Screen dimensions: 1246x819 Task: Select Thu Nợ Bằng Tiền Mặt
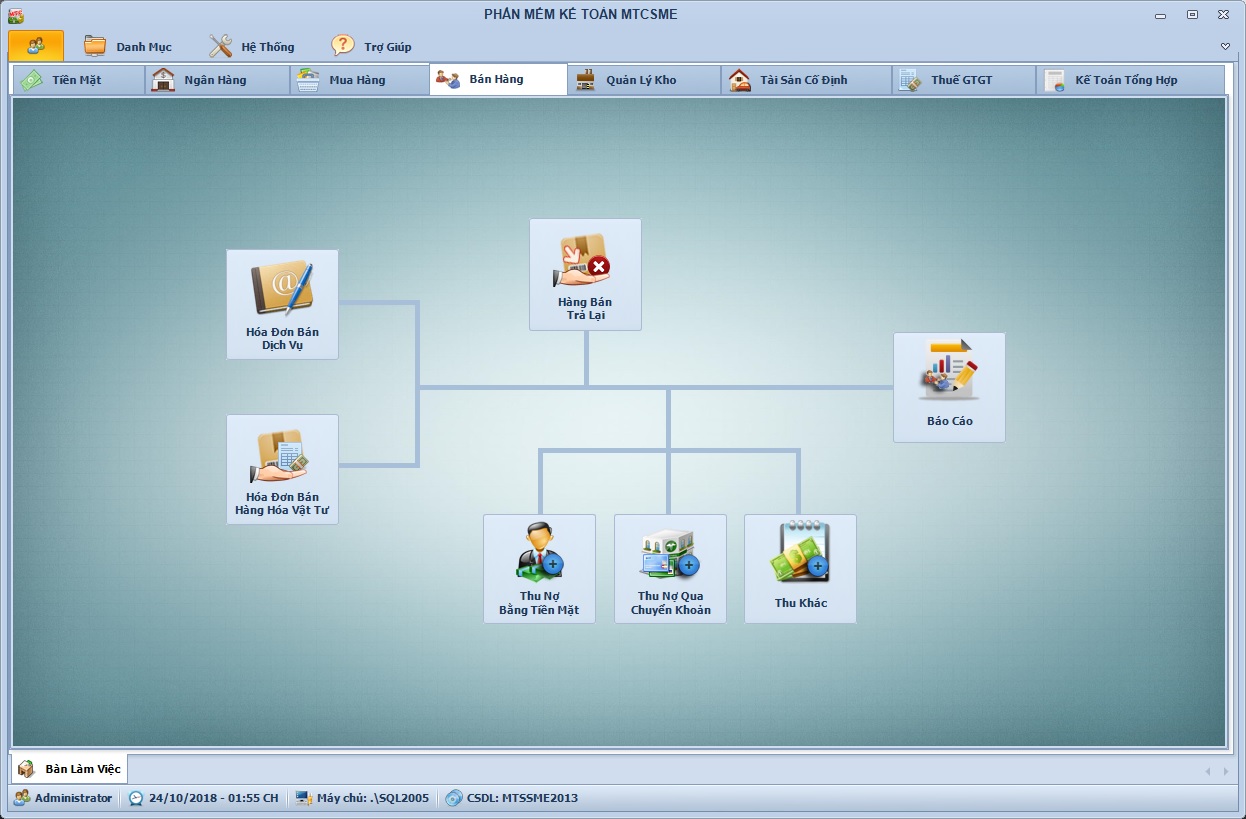point(539,568)
